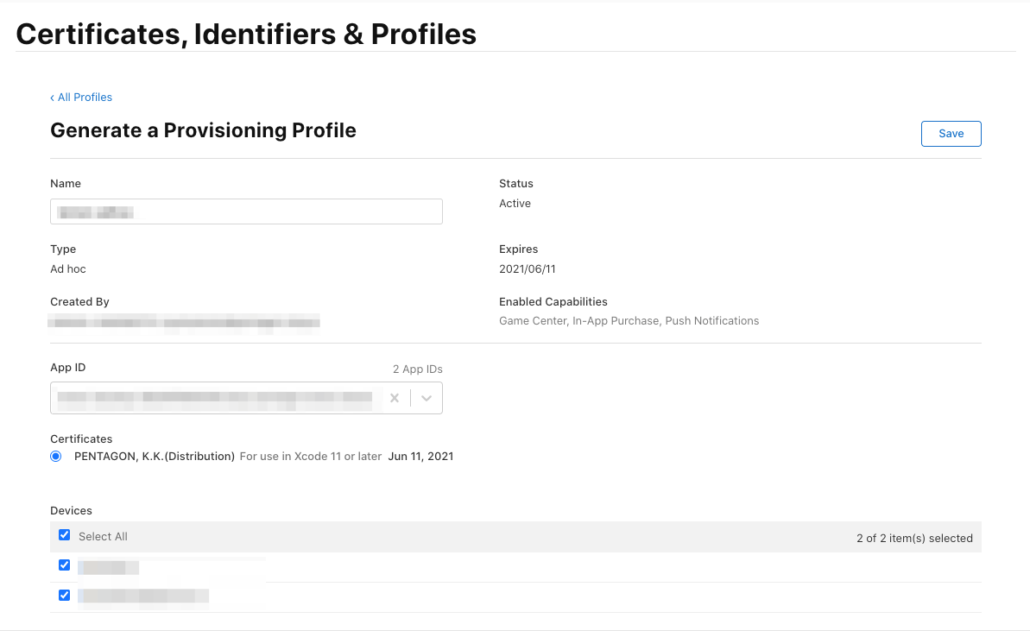Viewport: 1030px width, 631px height.
Task: Select the PENTAGON, K.K. Distribution certificate radio
Action: point(56,456)
